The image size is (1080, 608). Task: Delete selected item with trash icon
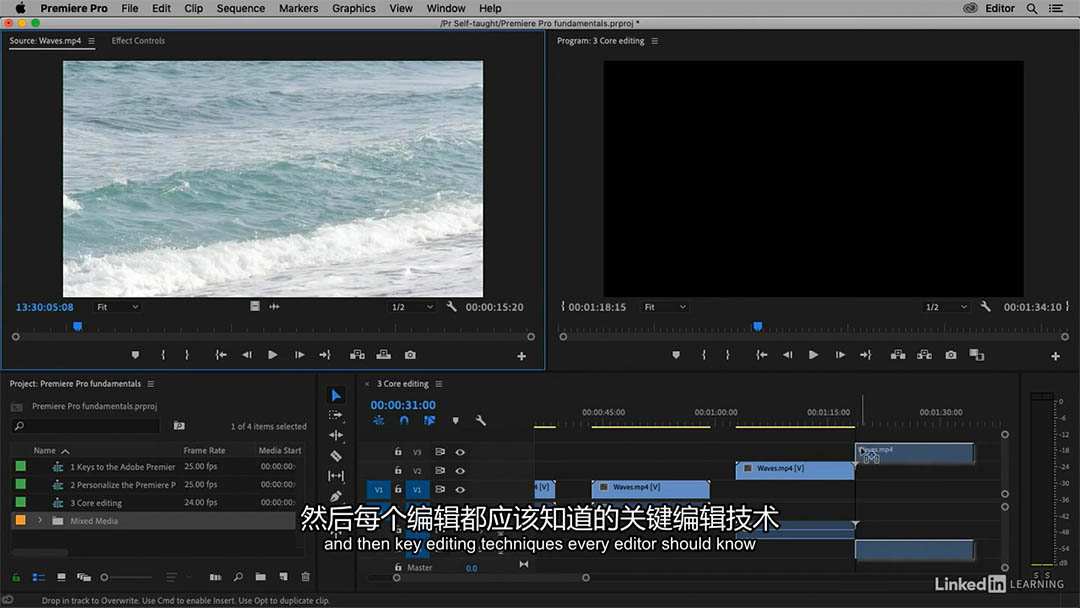pos(306,577)
